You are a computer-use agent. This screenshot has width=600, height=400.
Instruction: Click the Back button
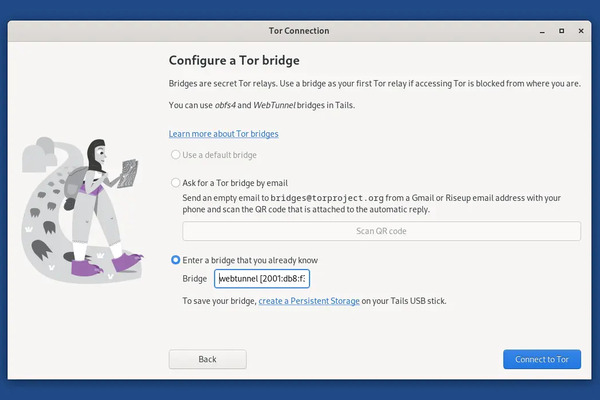coord(207,359)
